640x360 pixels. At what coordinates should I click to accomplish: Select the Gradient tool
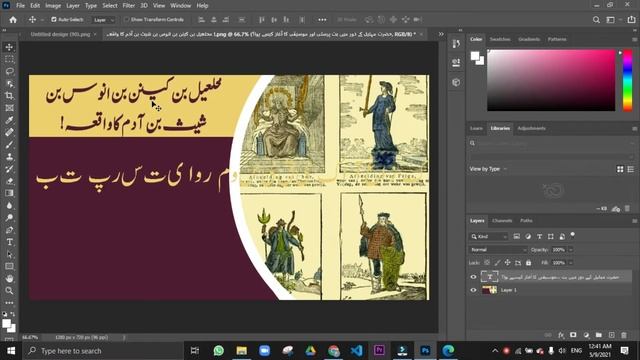[x=9, y=193]
